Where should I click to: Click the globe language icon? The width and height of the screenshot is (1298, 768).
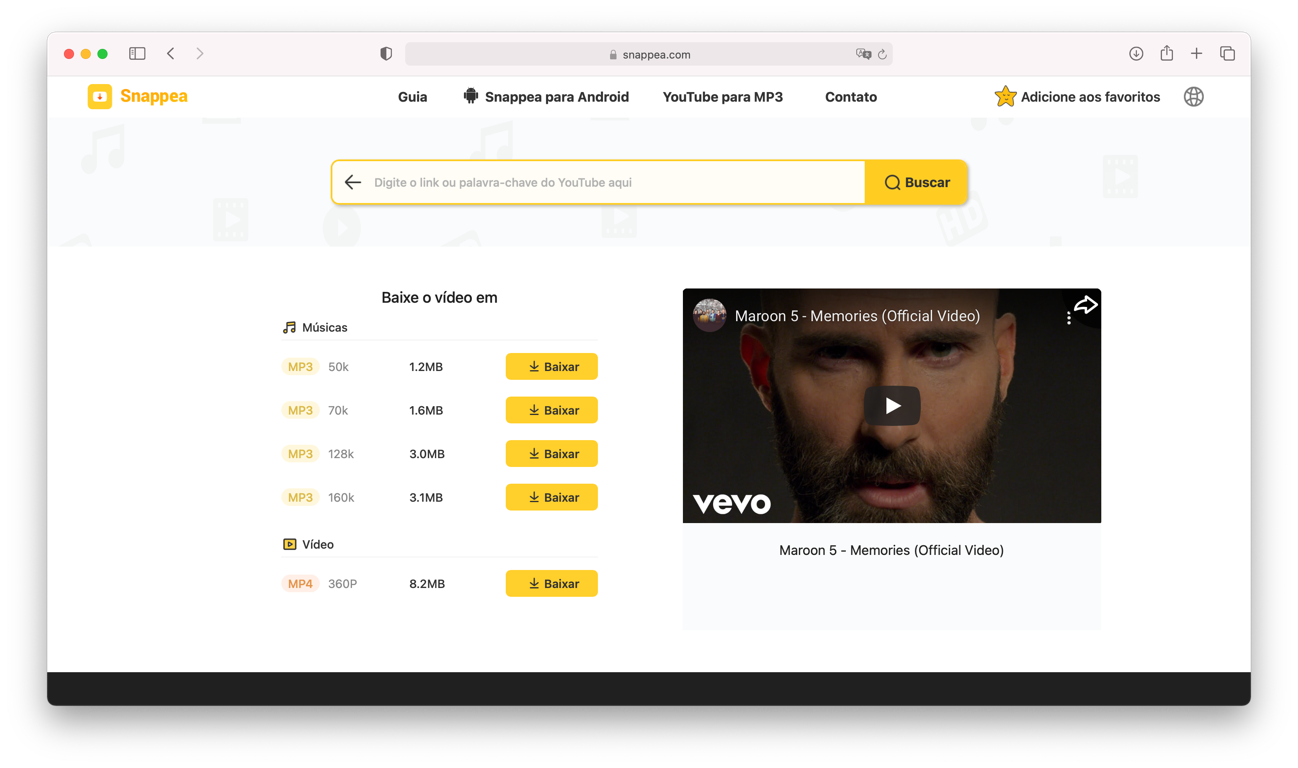tap(1194, 97)
